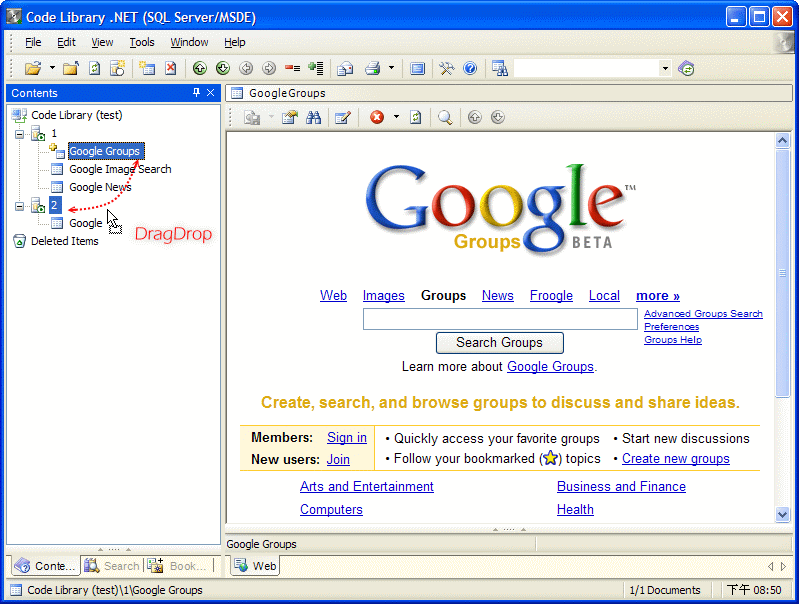Viewport: 799px width, 604px height.
Task: Click the grey move right arrow icon
Action: click(x=269, y=68)
